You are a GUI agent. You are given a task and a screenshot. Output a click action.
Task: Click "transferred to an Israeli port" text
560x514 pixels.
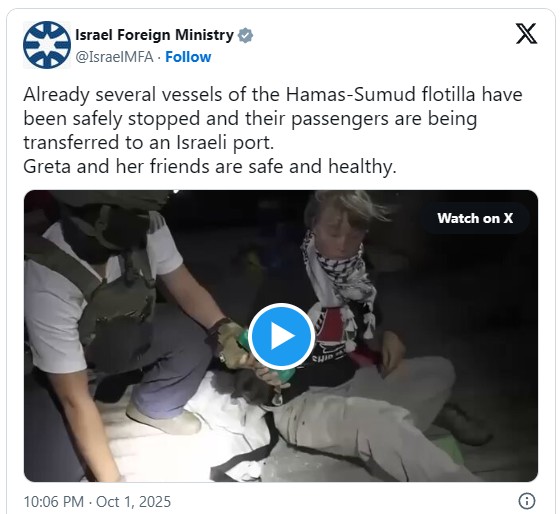tap(148, 143)
